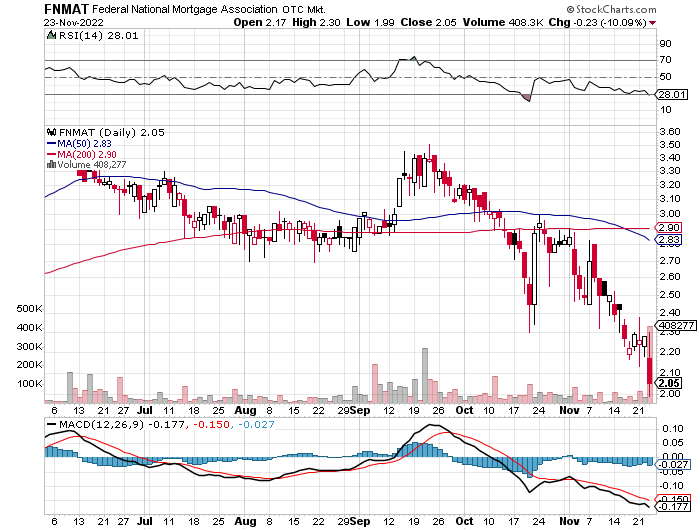Click the 'MA(50) 2.83' legend entry
Image resolution: width=700 pixels, height=530 pixels.
[x=84, y=144]
